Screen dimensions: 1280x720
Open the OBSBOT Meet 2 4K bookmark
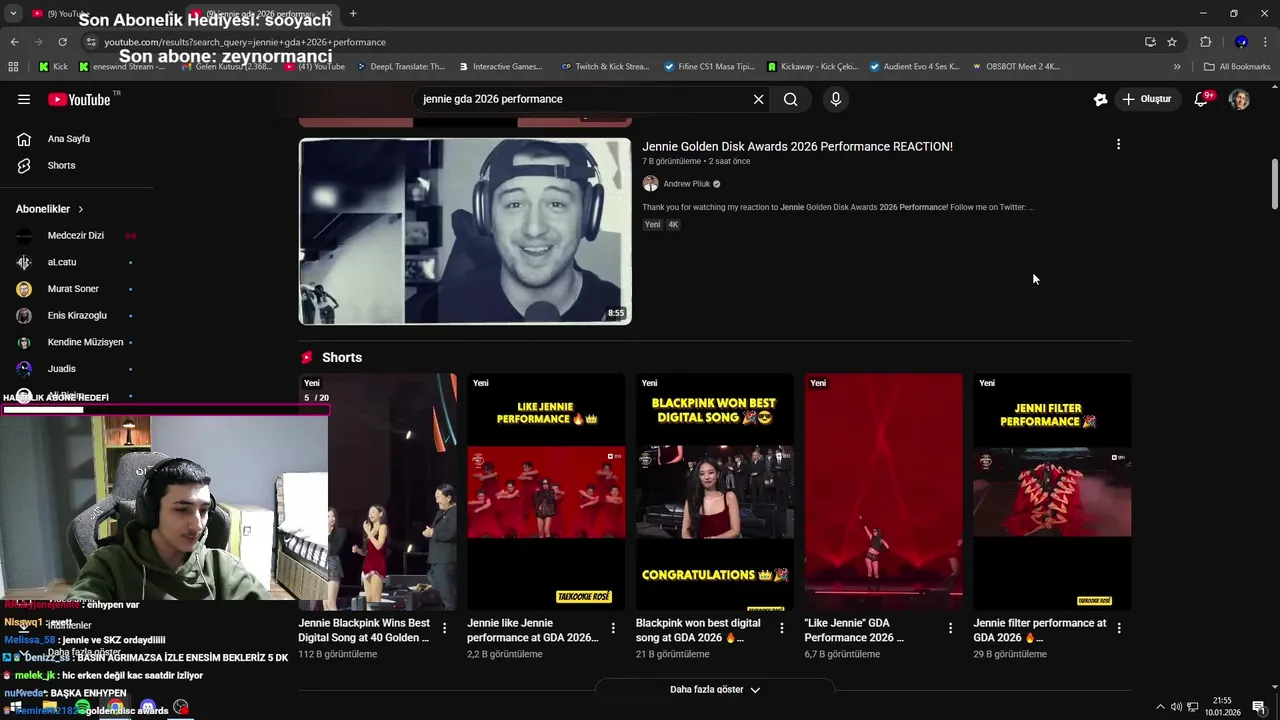point(1015,67)
